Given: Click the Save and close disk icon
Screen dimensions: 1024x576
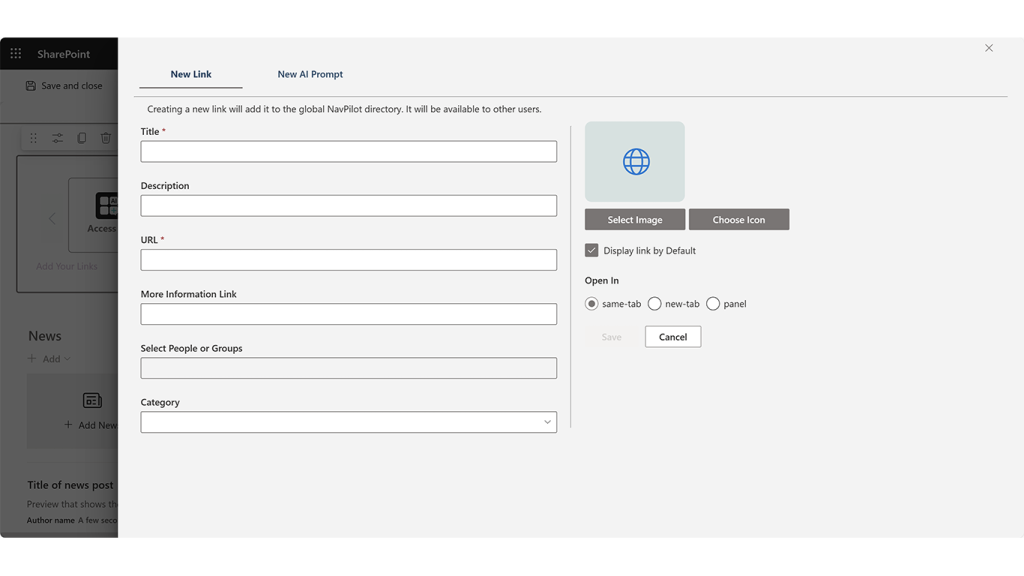Looking at the screenshot, I should tap(31, 86).
